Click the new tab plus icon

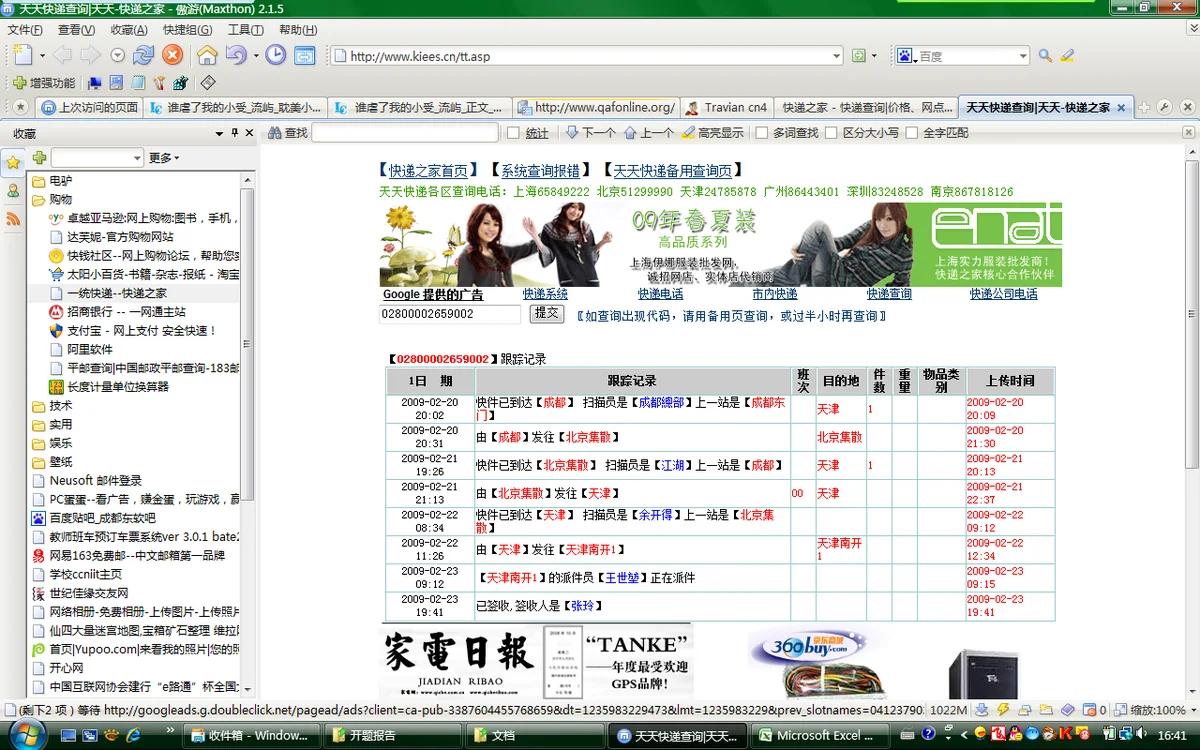1143,107
